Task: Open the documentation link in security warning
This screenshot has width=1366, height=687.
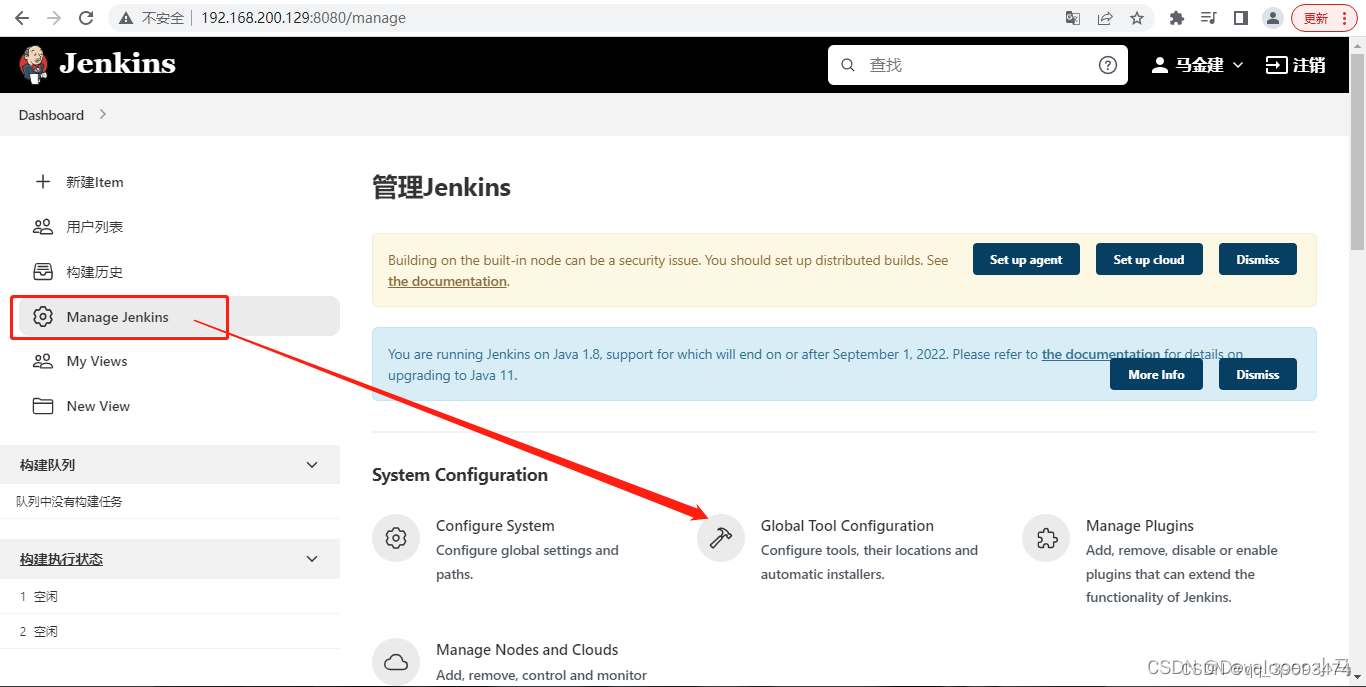Action: tap(447, 281)
